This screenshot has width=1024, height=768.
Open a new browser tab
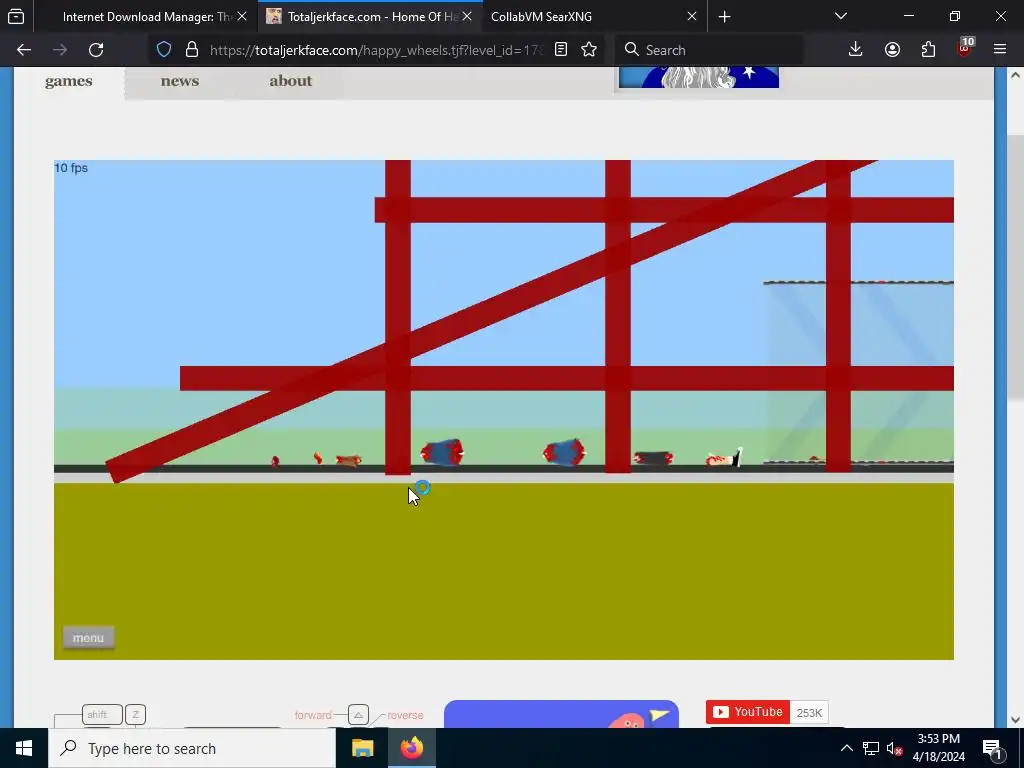point(724,16)
